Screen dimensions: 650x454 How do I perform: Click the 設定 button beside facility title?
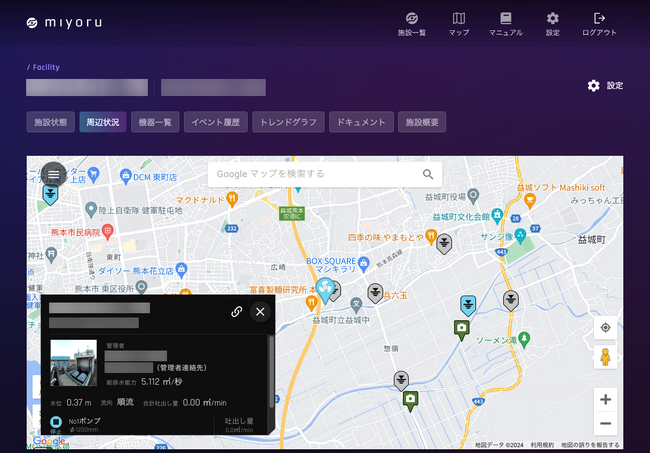pos(605,86)
